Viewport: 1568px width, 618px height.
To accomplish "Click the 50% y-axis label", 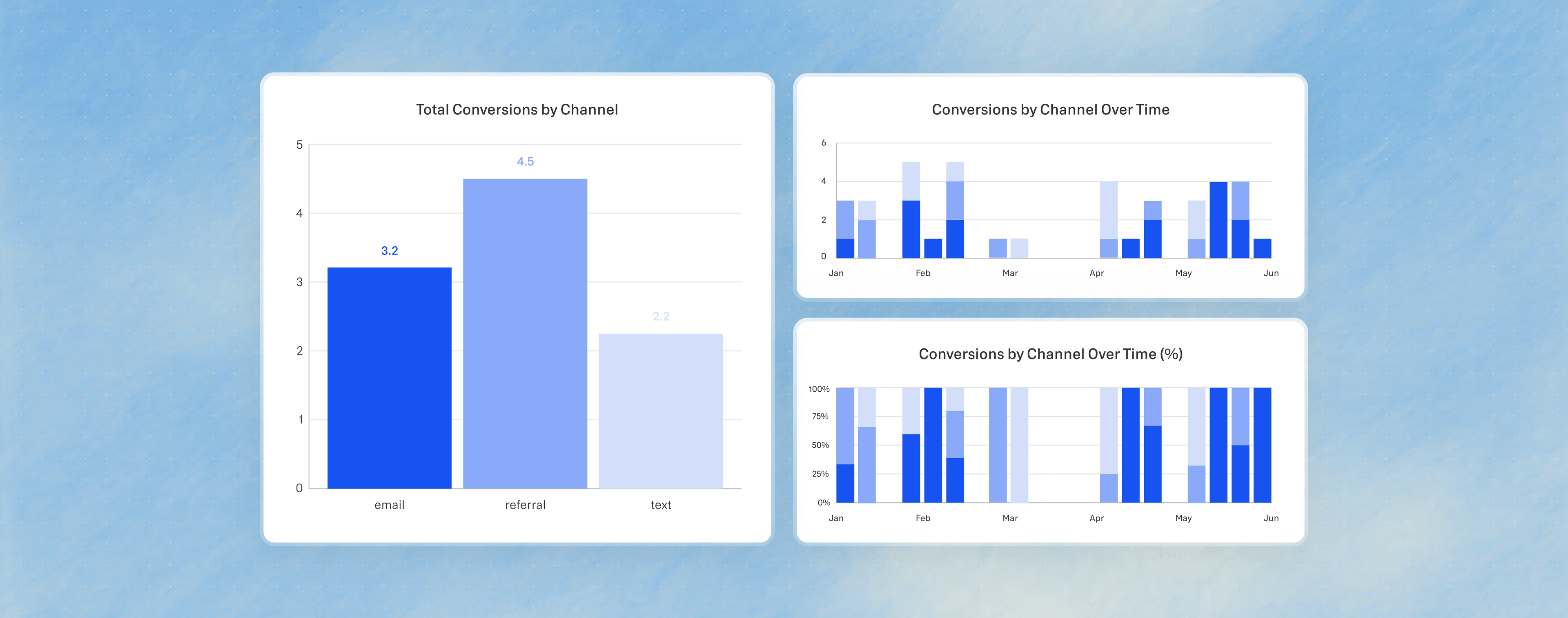I will point(820,445).
